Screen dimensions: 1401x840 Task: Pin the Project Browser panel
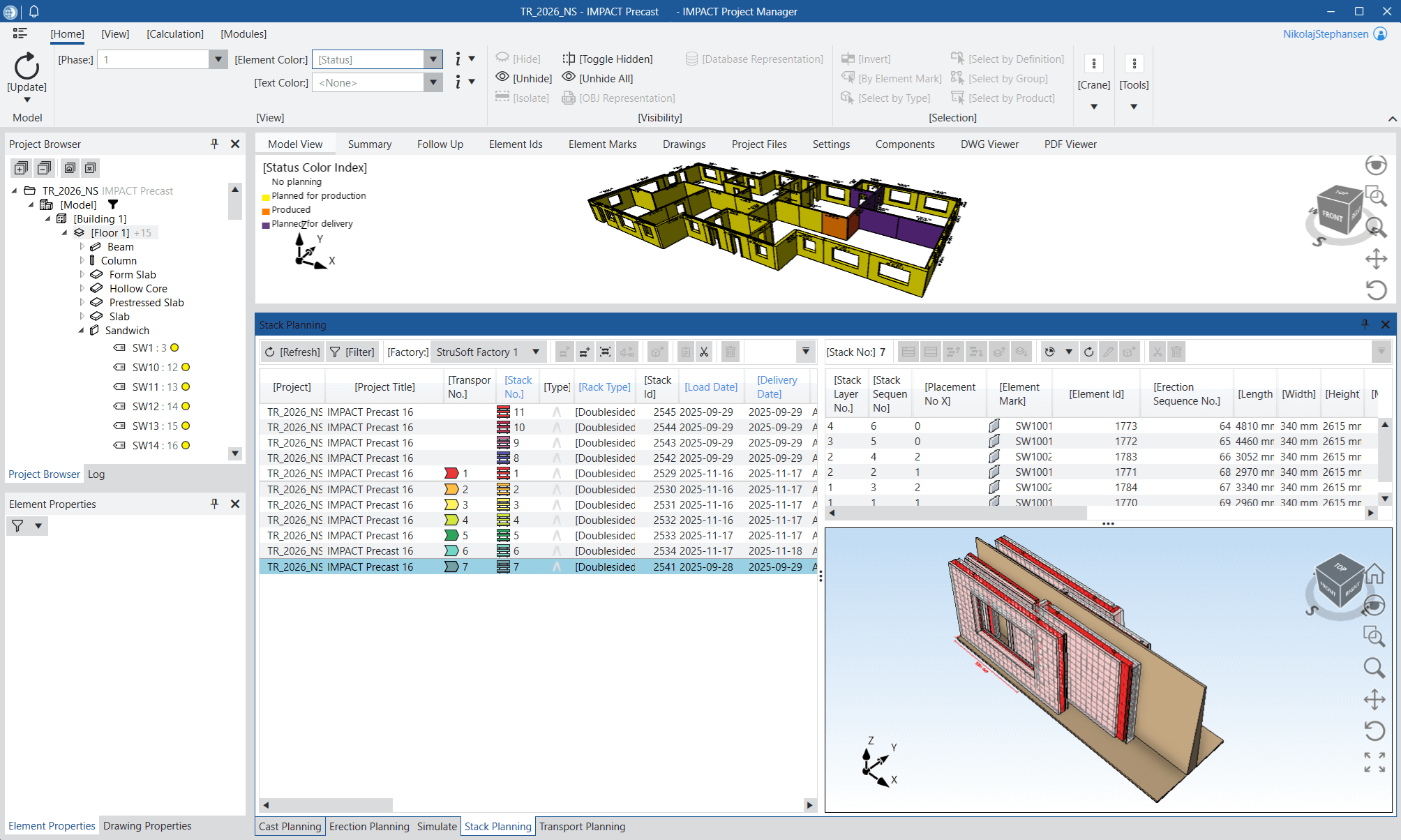point(214,144)
